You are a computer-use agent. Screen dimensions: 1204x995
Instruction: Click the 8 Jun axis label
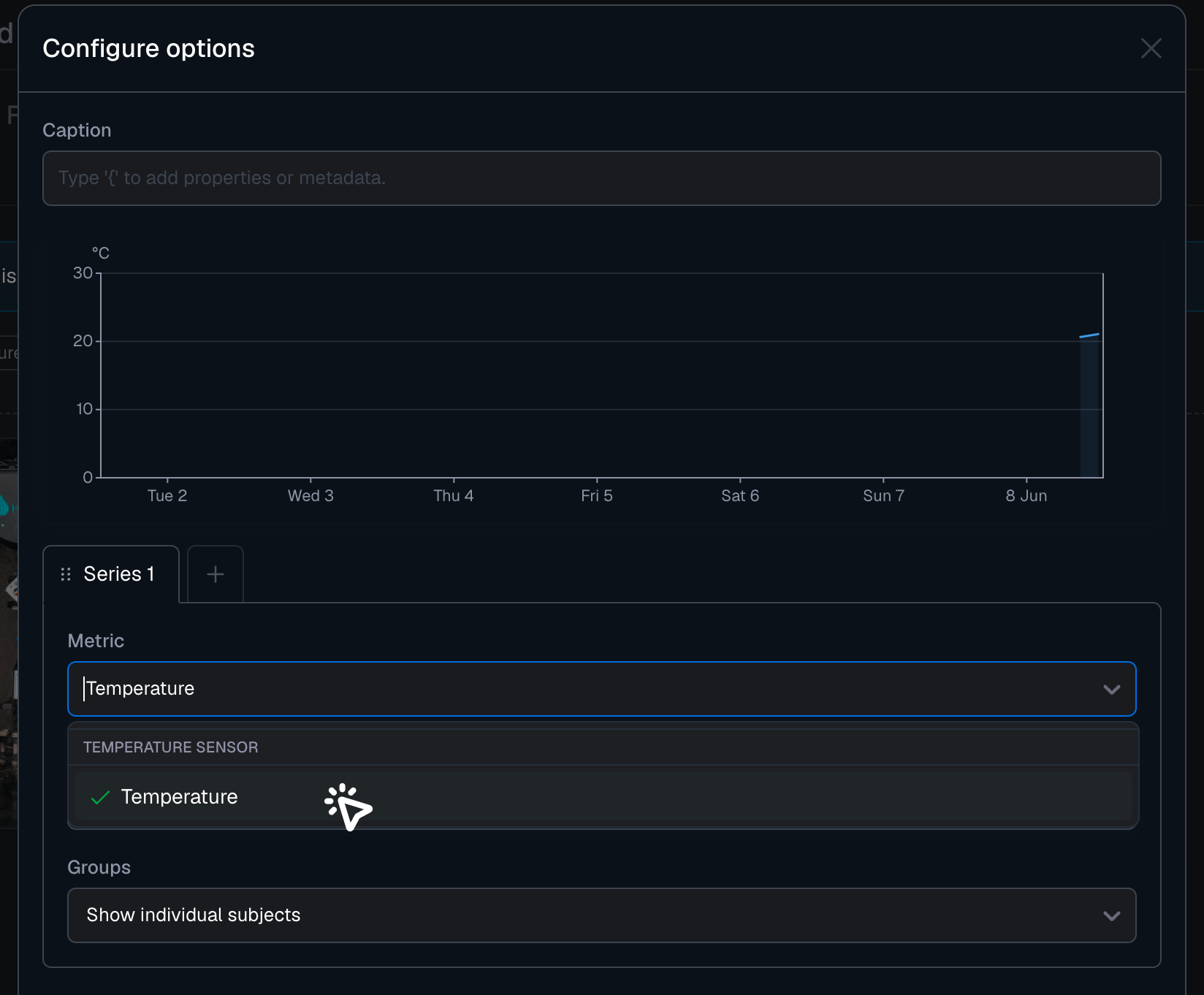click(x=1026, y=495)
